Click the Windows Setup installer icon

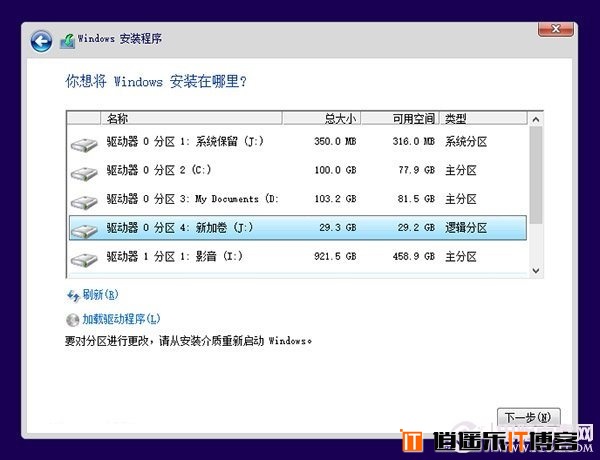pyautogui.click(x=68, y=41)
